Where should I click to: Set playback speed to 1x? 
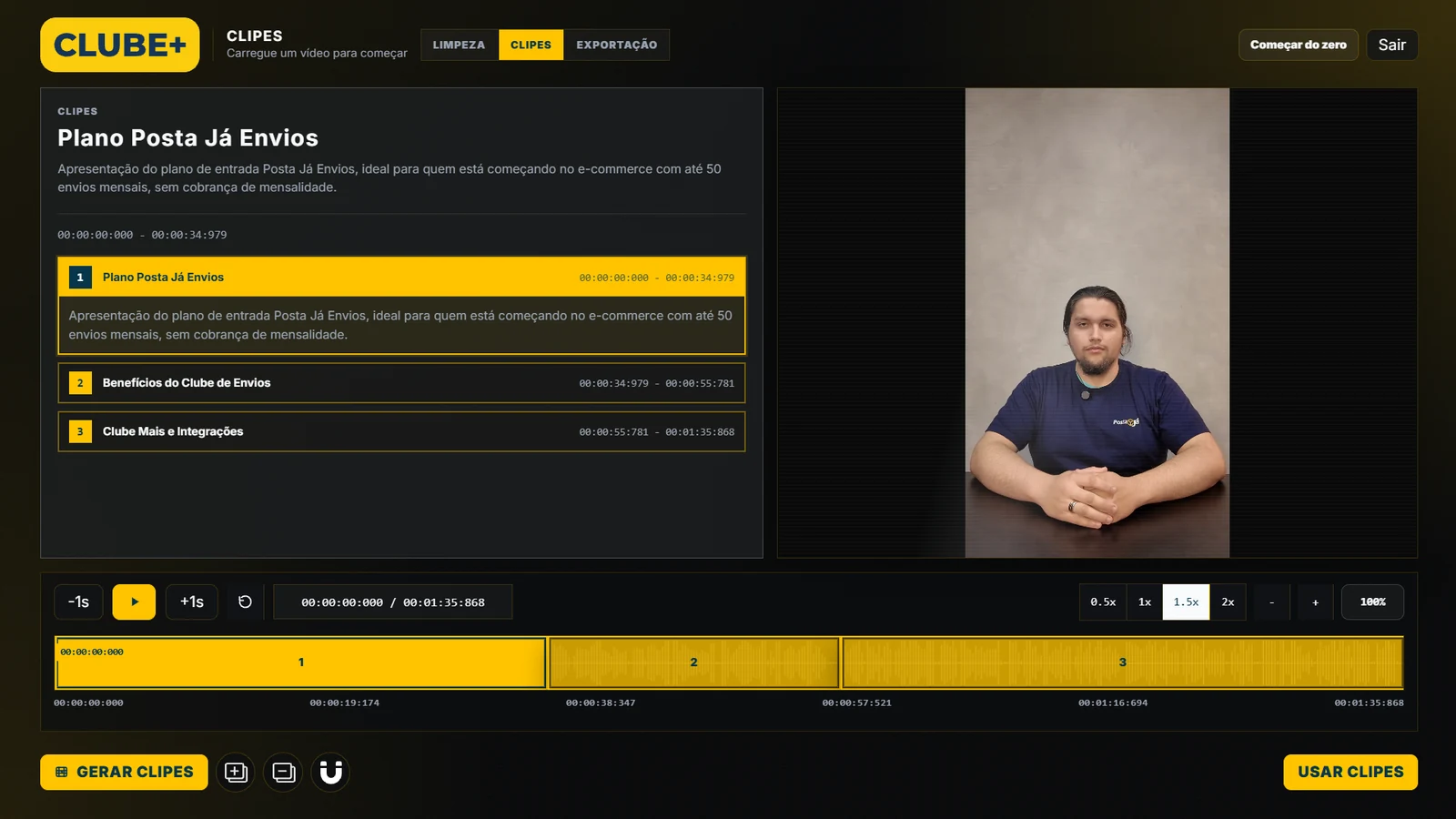point(1145,602)
